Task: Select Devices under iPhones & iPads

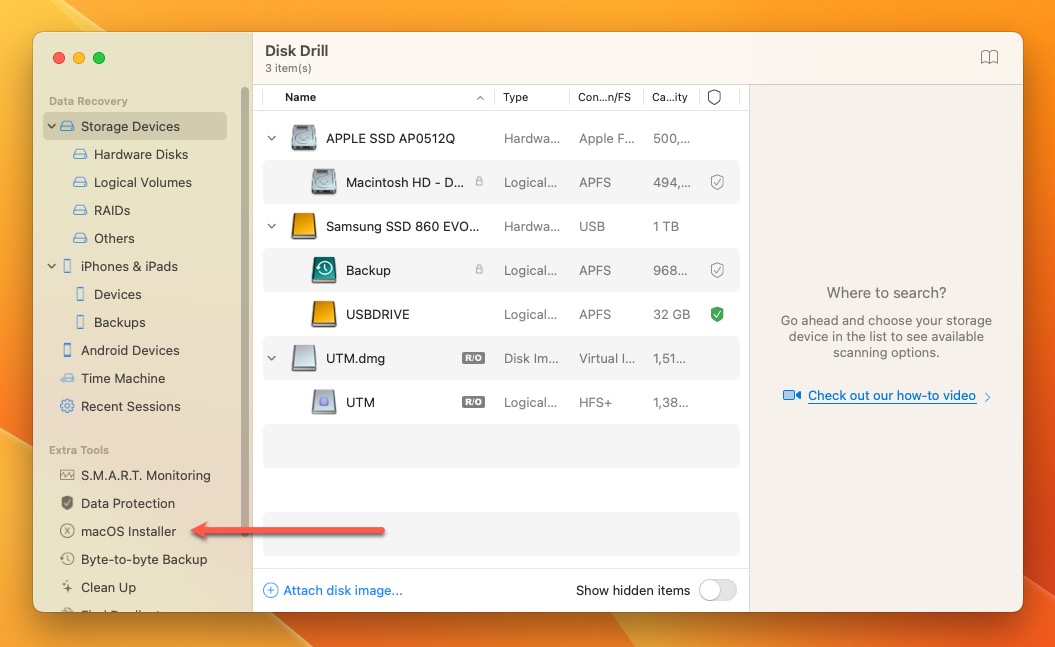Action: (117, 295)
